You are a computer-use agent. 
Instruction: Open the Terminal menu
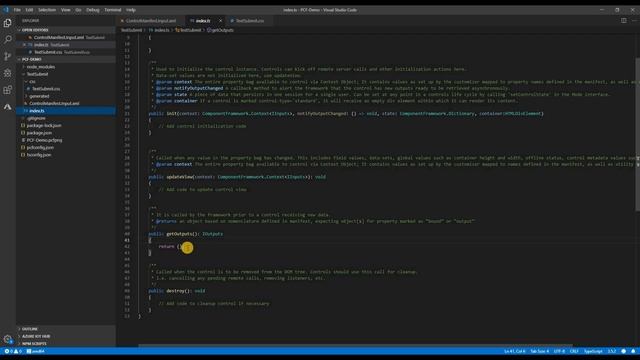[x=113, y=10]
